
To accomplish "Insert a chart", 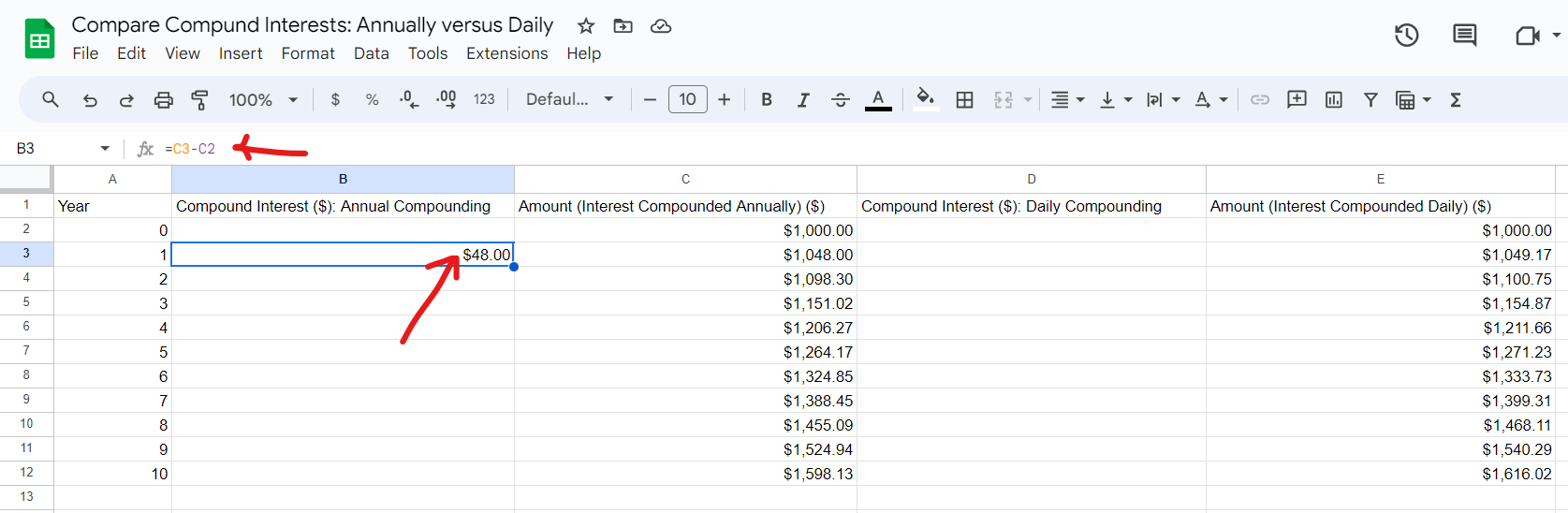I will pyautogui.click(x=1334, y=99).
